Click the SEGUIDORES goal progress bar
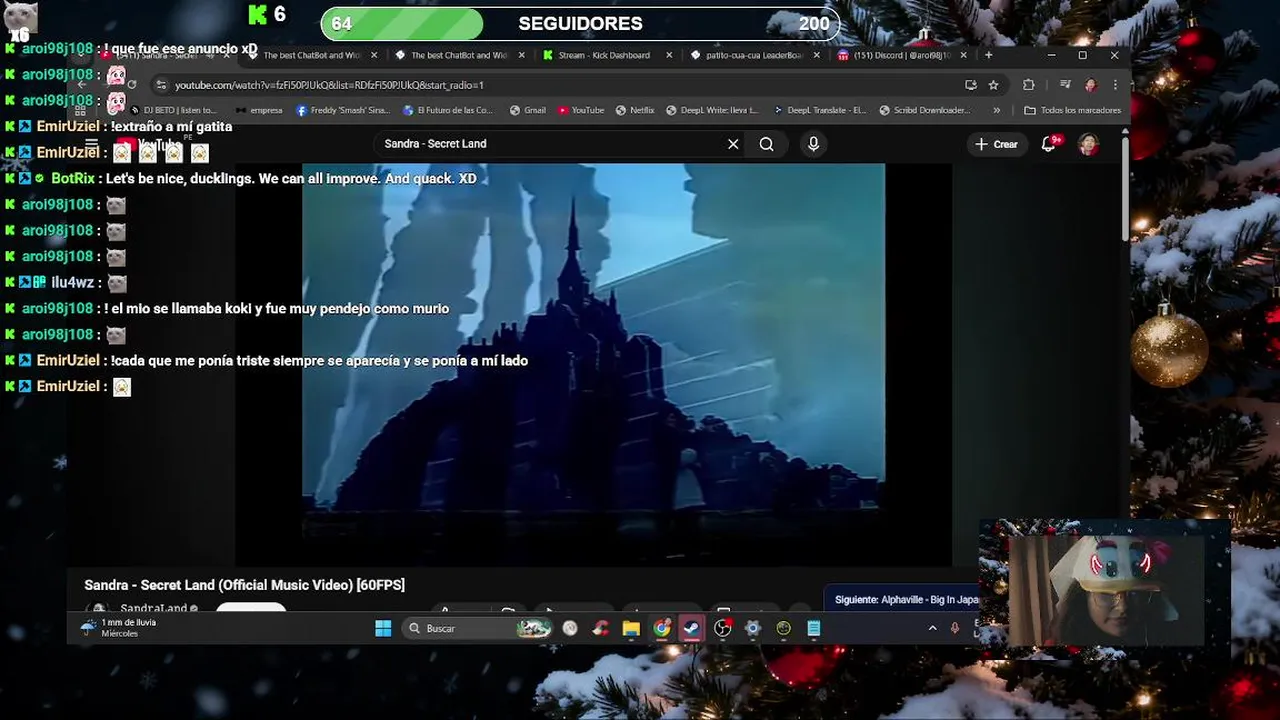The height and width of the screenshot is (720, 1280). (x=579, y=24)
